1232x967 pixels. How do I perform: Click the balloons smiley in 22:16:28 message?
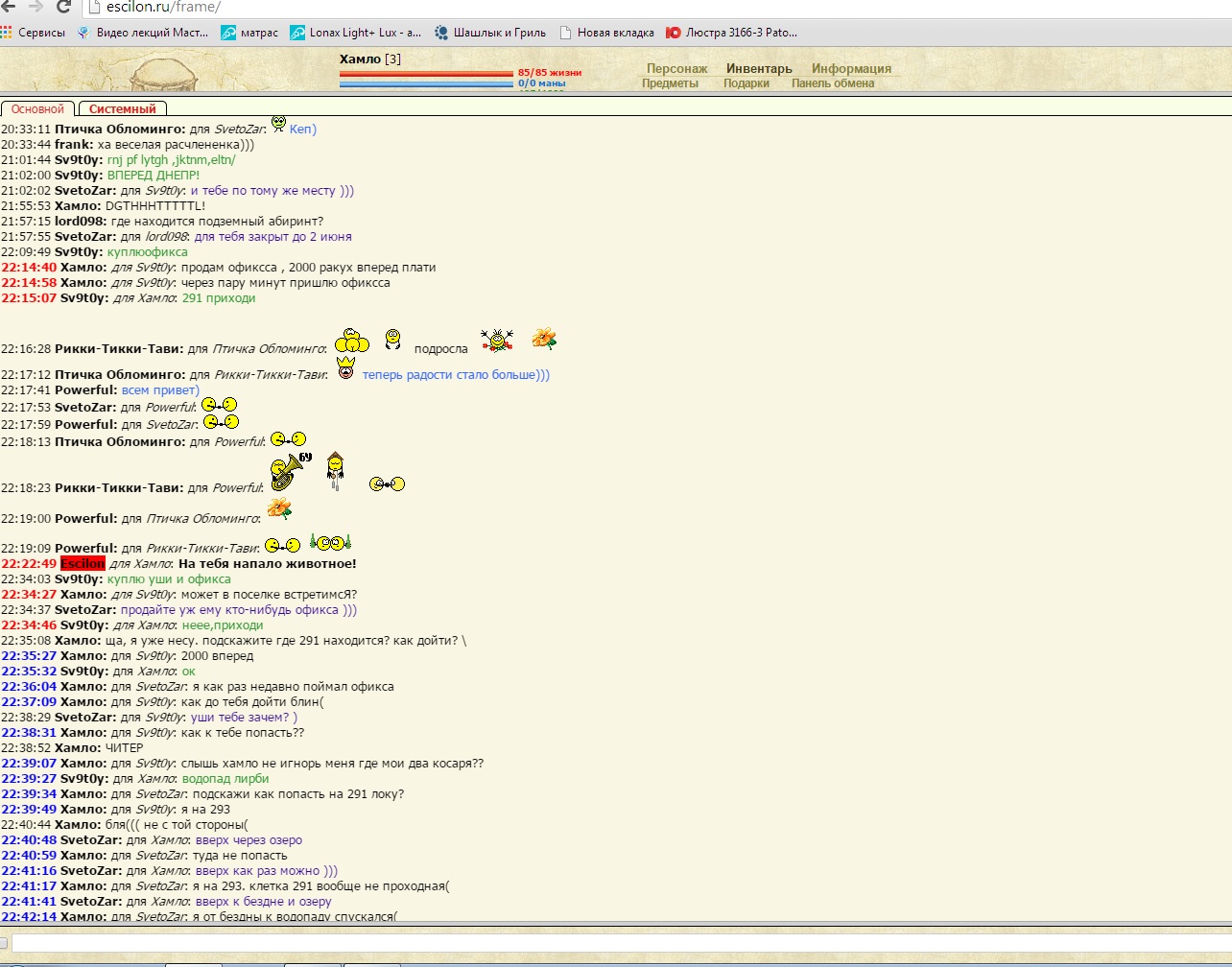352,341
